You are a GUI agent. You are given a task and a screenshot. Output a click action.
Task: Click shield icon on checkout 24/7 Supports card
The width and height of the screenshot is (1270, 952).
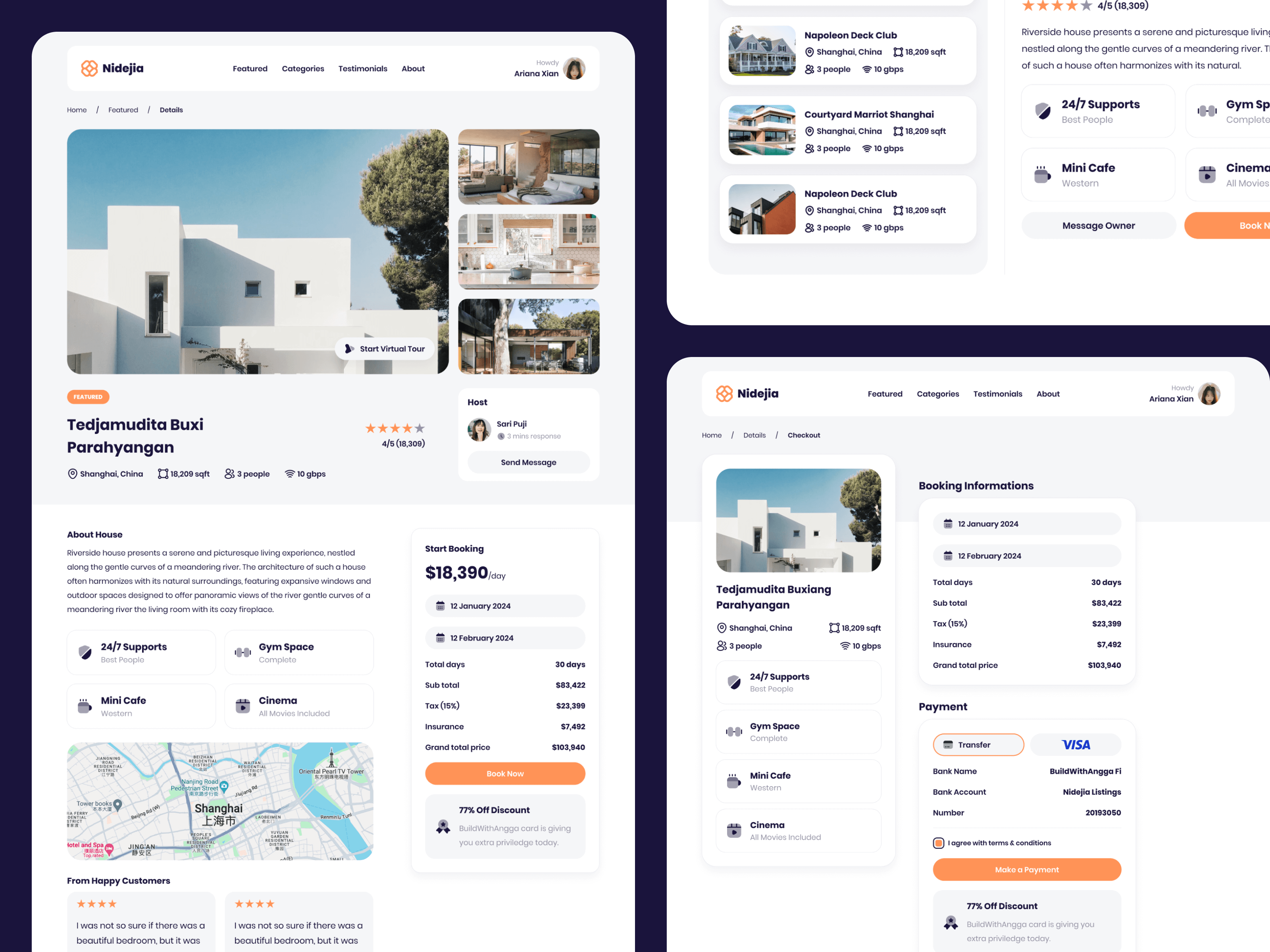tap(734, 682)
